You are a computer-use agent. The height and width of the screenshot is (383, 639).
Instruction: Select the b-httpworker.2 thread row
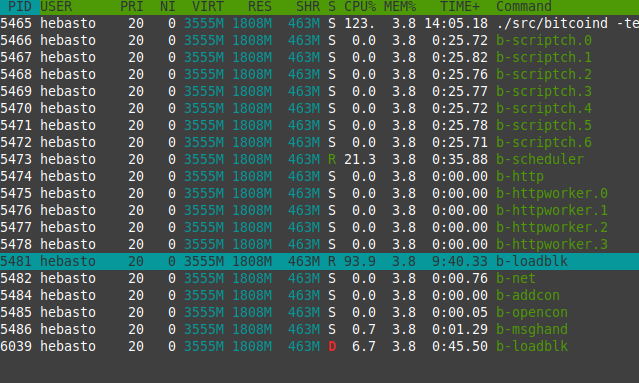(x=320, y=227)
